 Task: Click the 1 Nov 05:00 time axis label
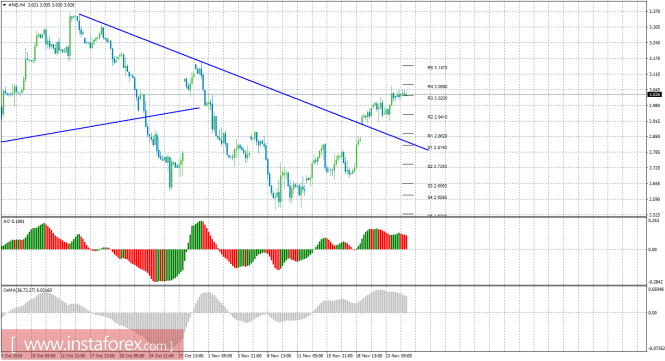point(221,356)
